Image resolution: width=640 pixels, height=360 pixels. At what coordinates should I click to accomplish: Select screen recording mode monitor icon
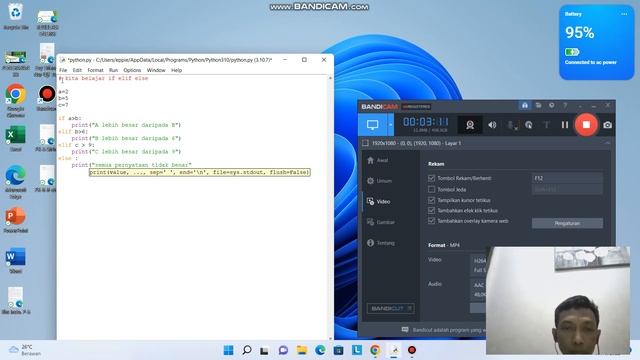point(372,124)
